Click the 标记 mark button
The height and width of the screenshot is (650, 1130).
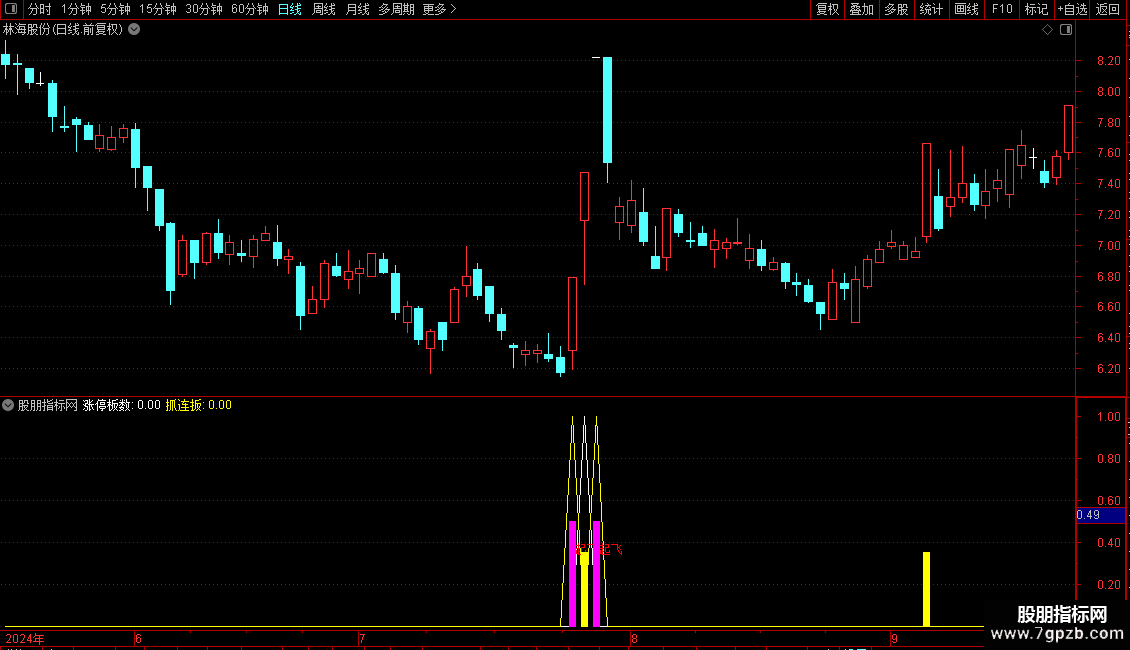(1036, 9)
